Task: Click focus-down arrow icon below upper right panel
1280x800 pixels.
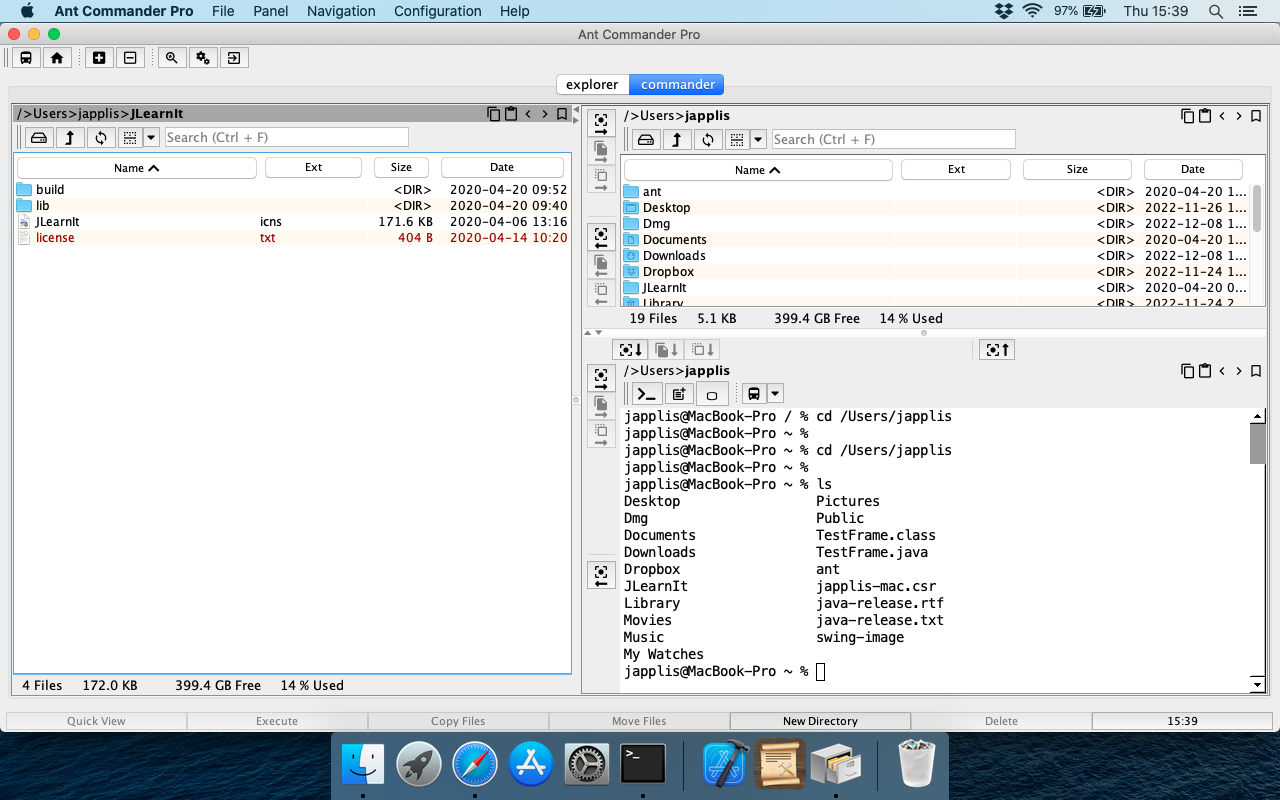Action: (631, 349)
